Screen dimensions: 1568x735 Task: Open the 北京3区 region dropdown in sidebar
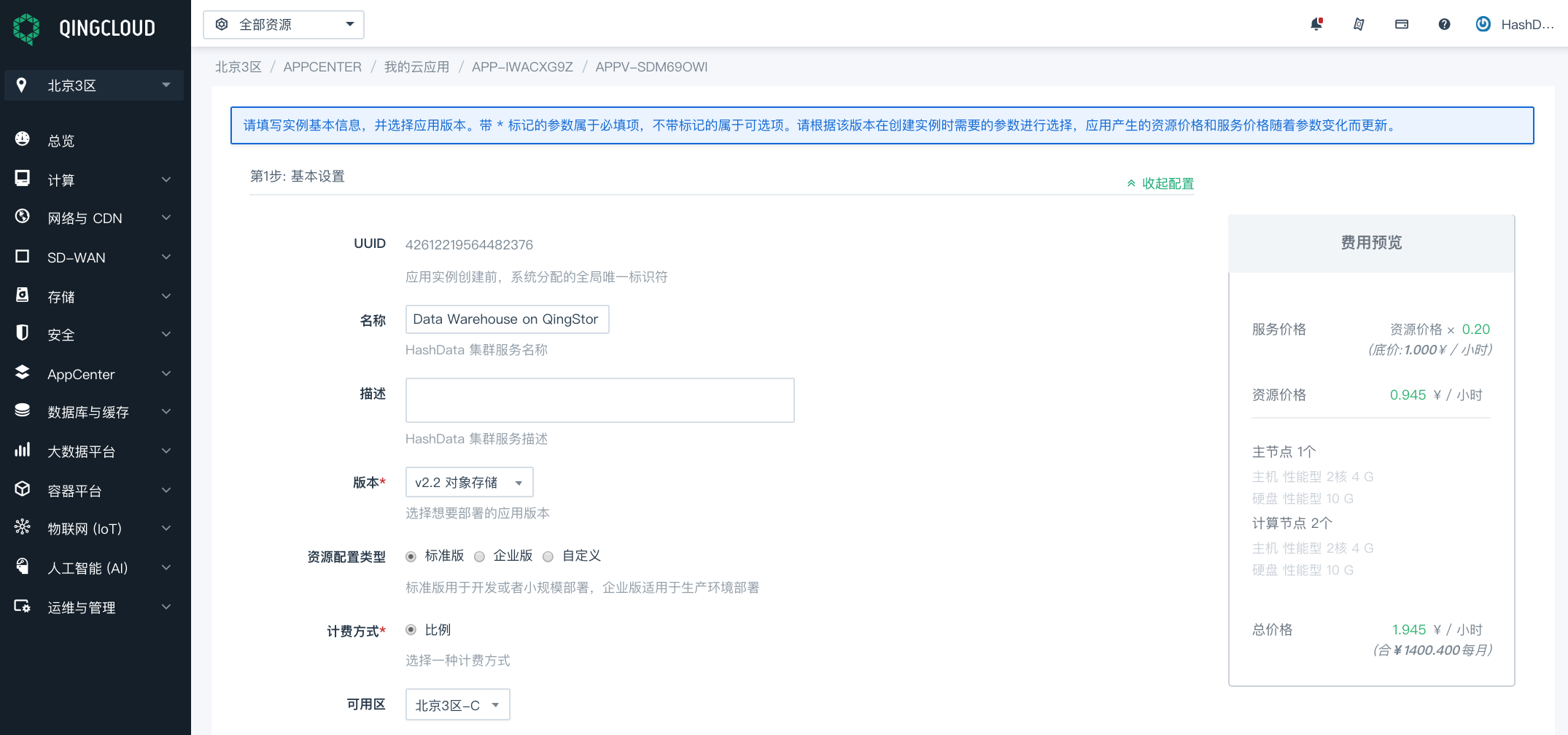click(x=94, y=85)
